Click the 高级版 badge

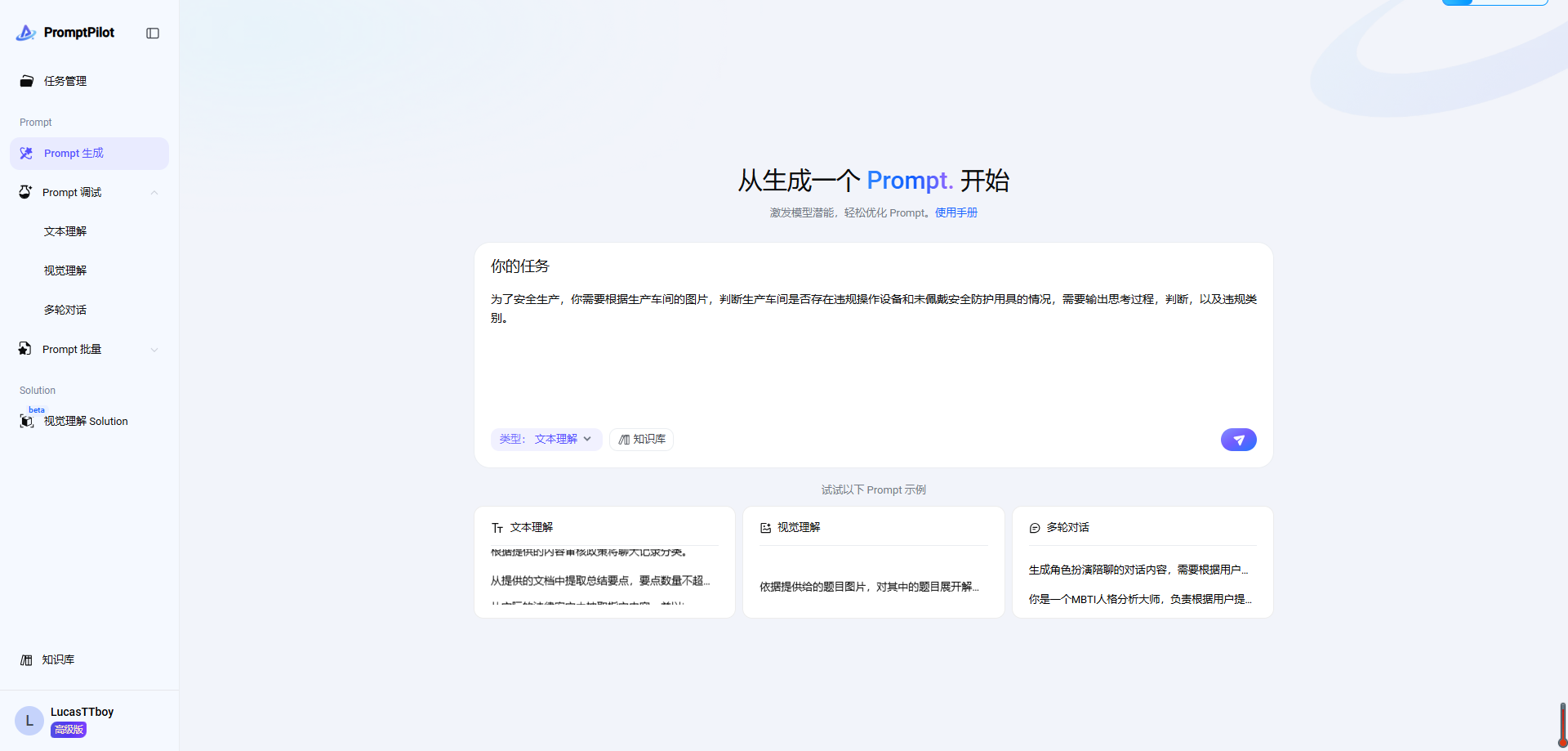[69, 730]
